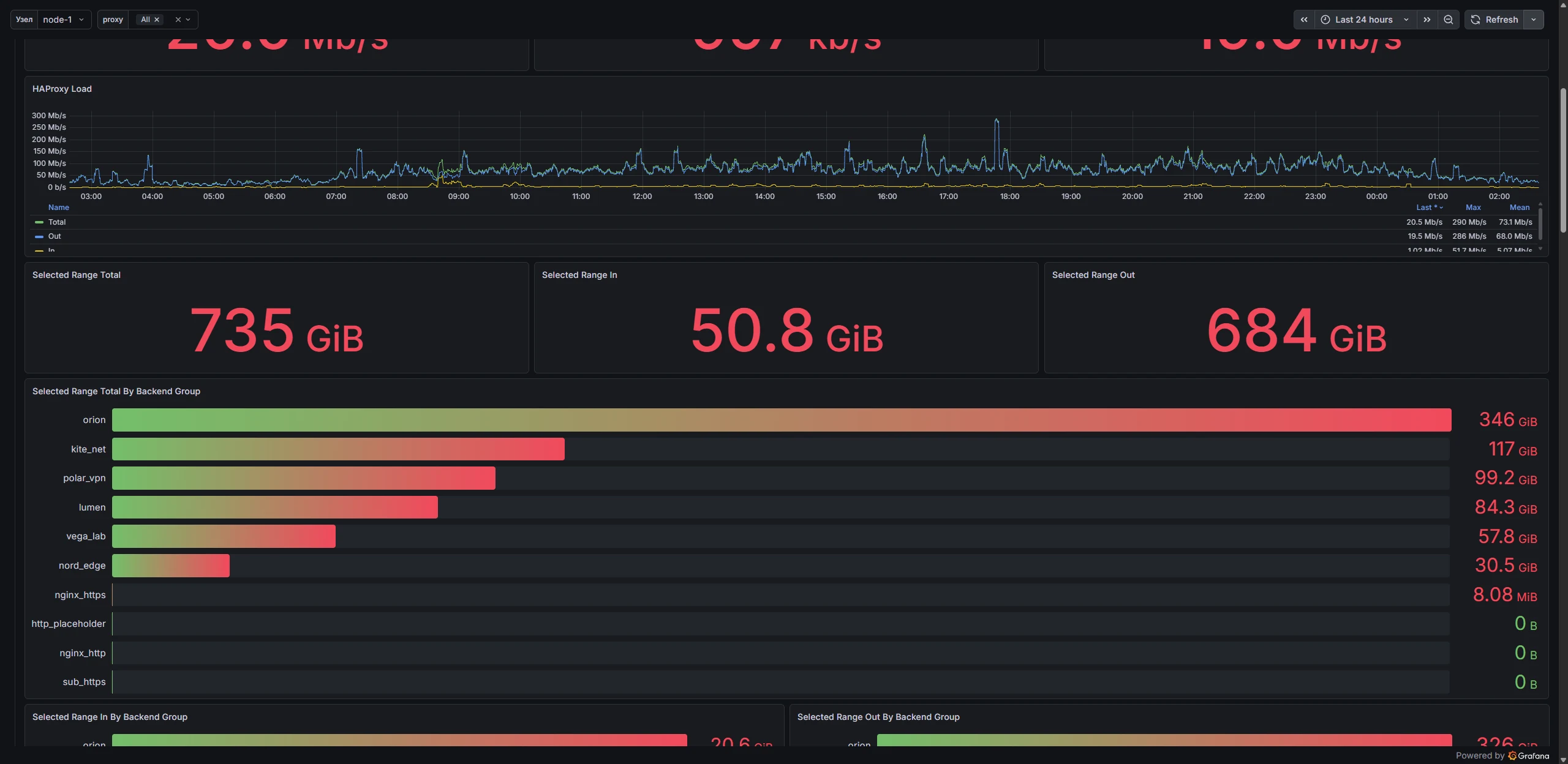
Task: Click the nord_edge bar gauge
Action: pos(171,566)
